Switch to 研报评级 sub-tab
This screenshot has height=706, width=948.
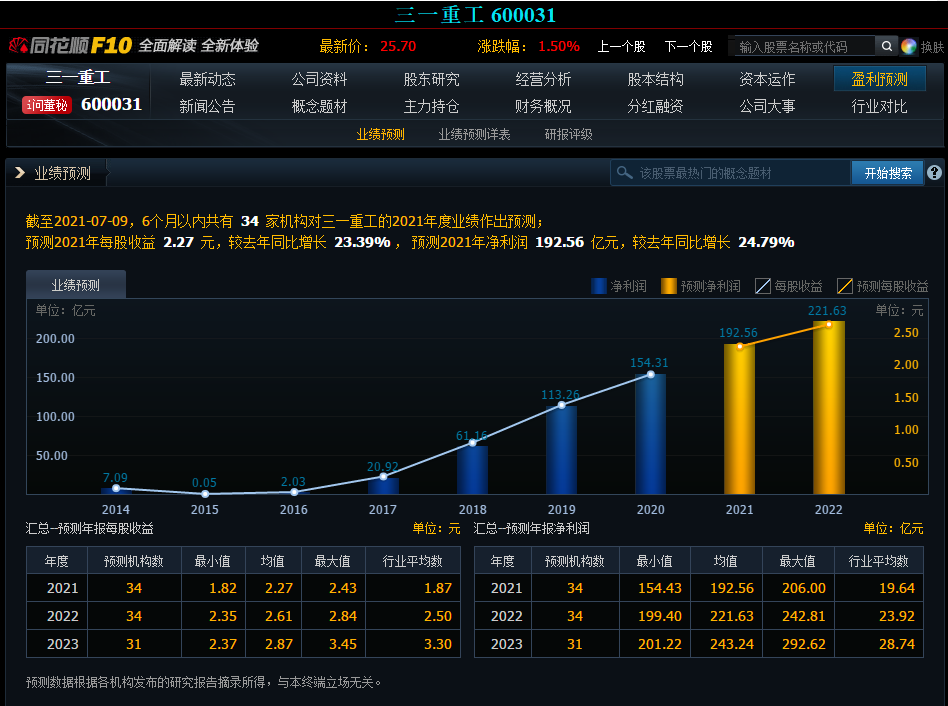(568, 134)
